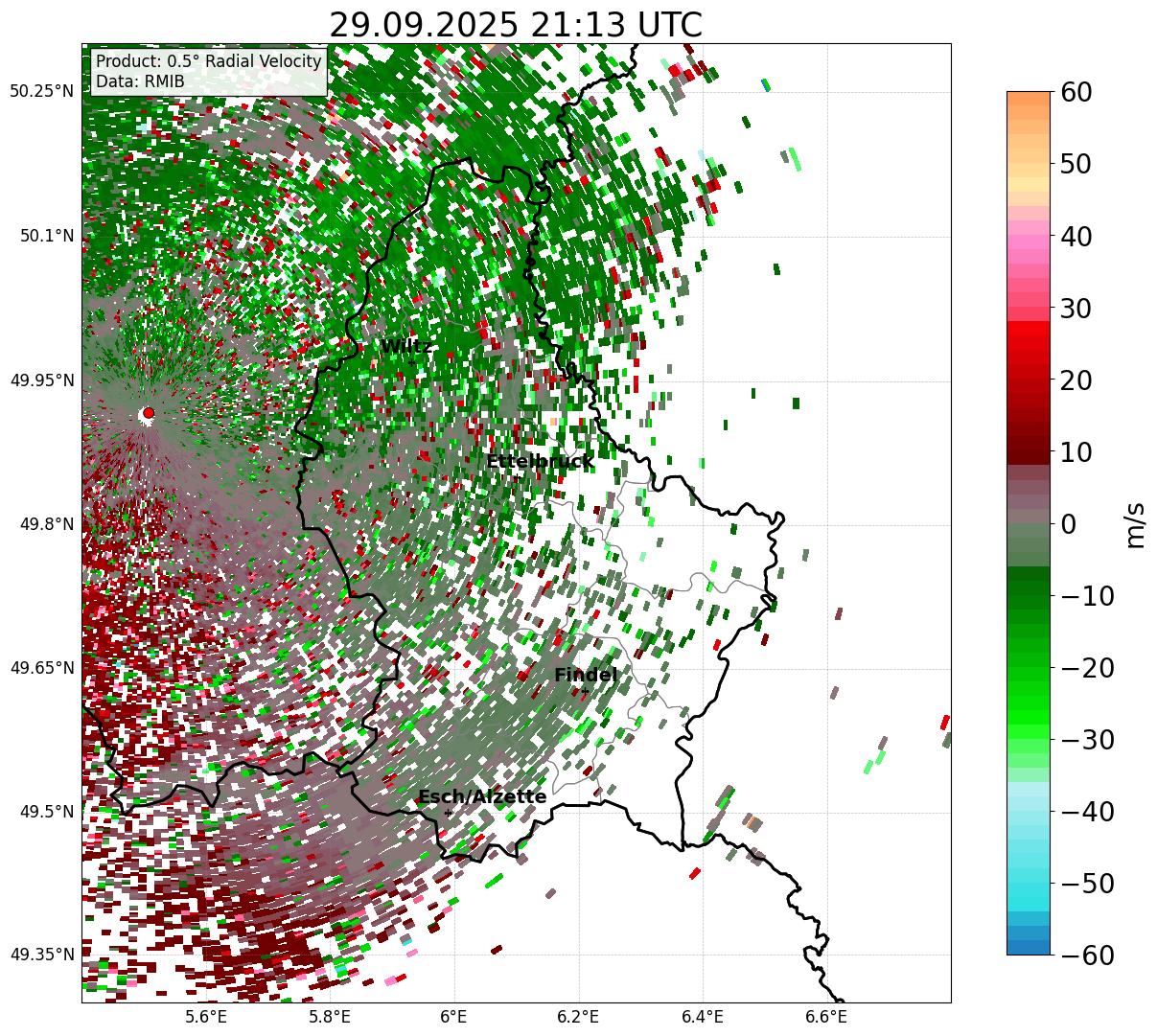This screenshot has height=1036, width=1157.
Task: Click the latitude label 49.95°N
Action: coord(41,380)
